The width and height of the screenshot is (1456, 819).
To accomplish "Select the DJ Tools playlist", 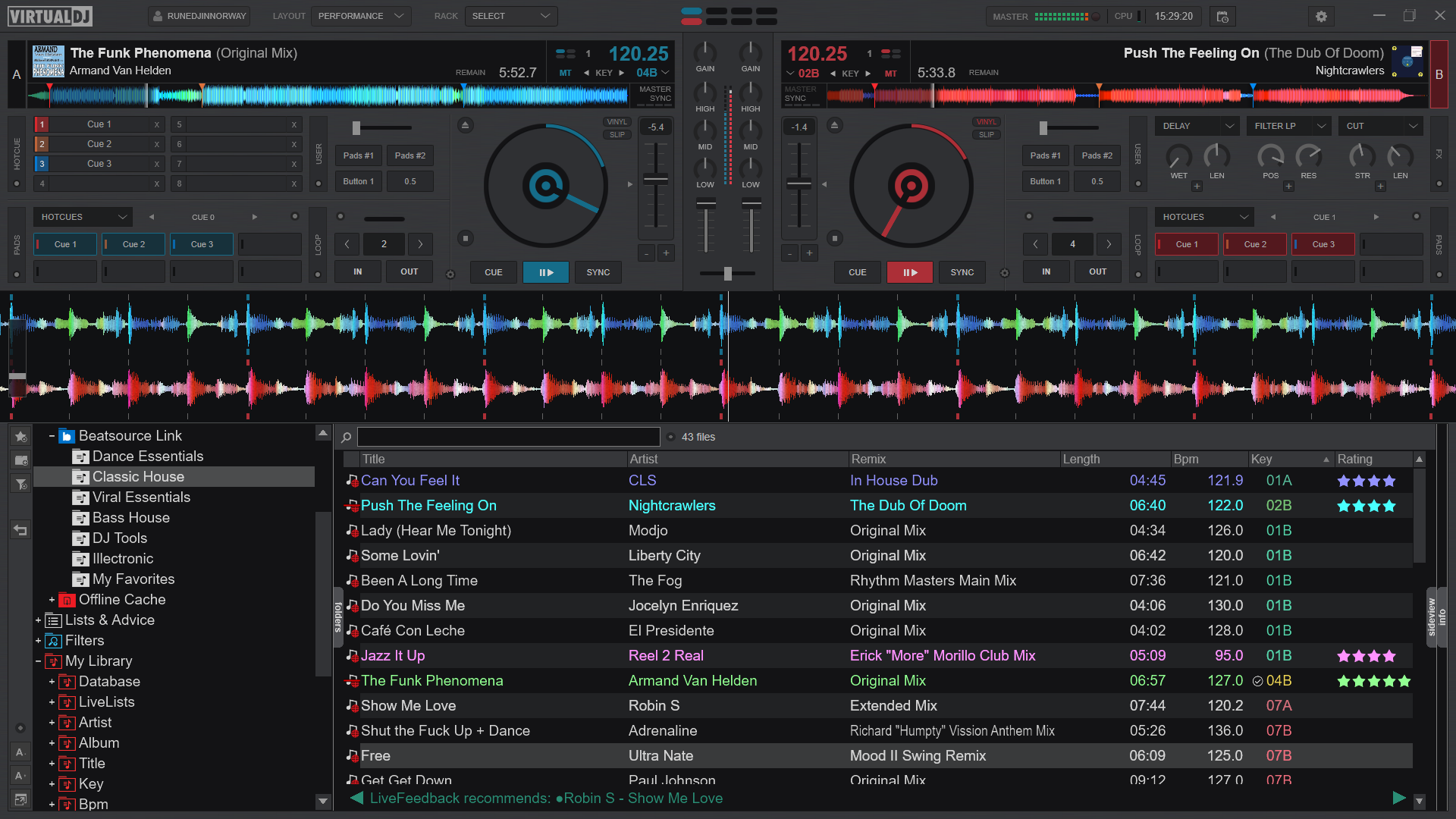I will click(x=120, y=538).
